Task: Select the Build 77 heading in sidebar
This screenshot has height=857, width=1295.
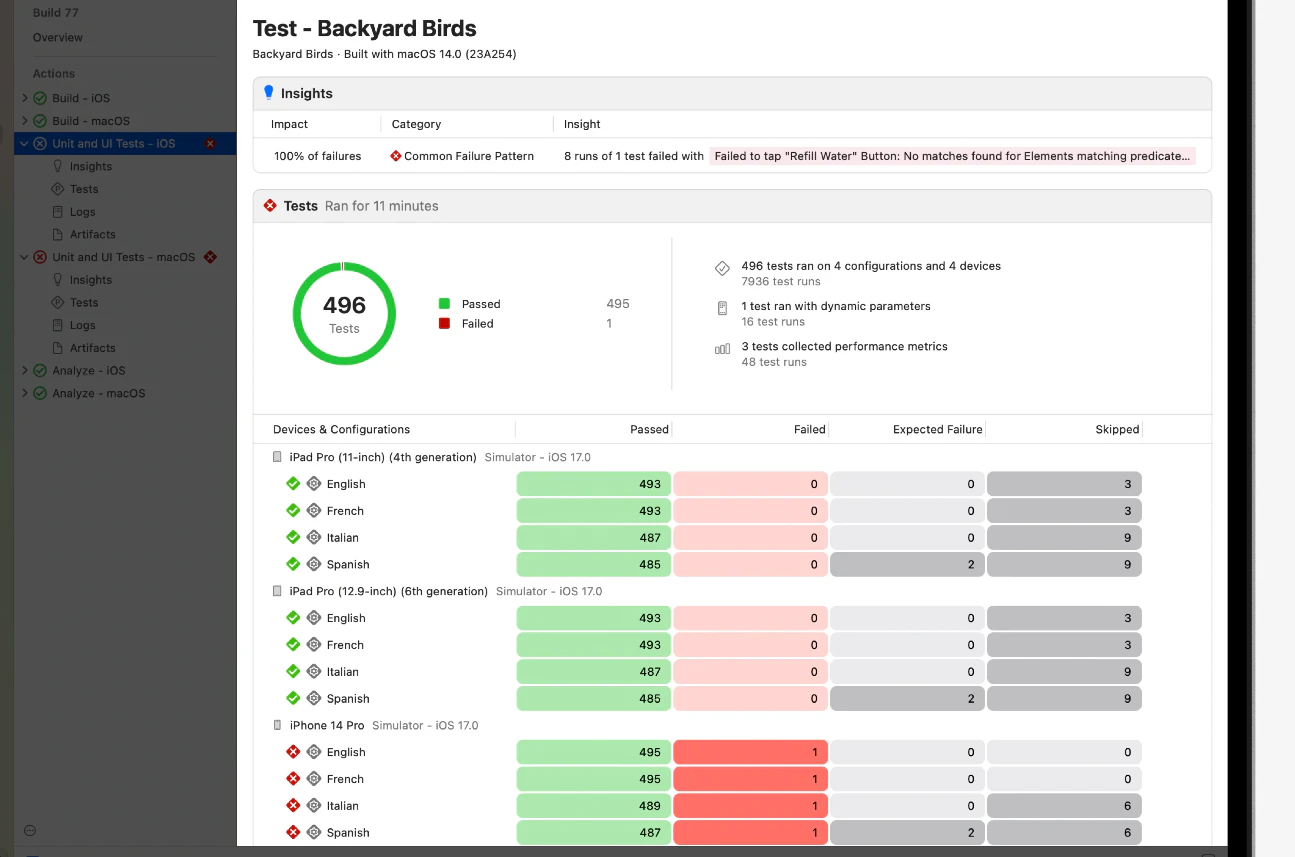Action: tap(56, 13)
